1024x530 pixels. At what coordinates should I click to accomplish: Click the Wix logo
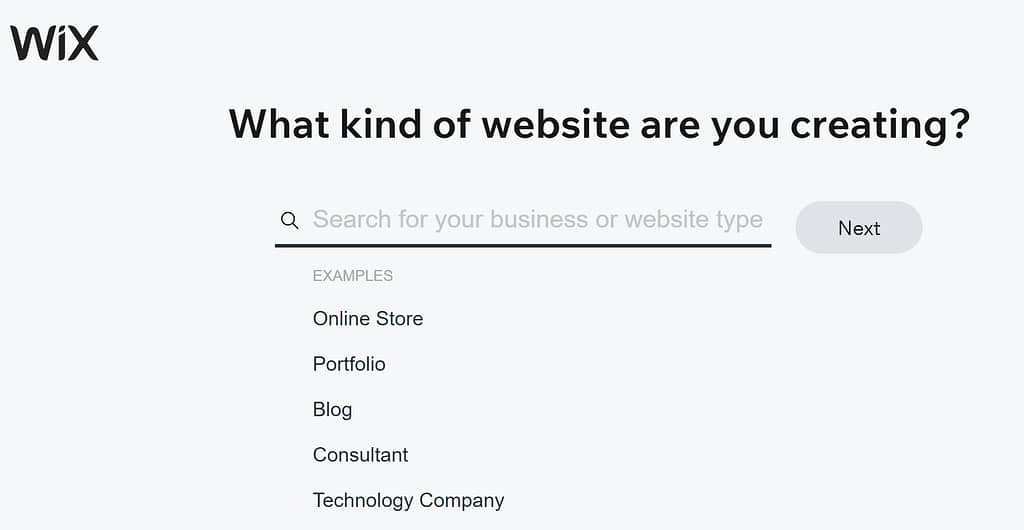[x=54, y=43]
